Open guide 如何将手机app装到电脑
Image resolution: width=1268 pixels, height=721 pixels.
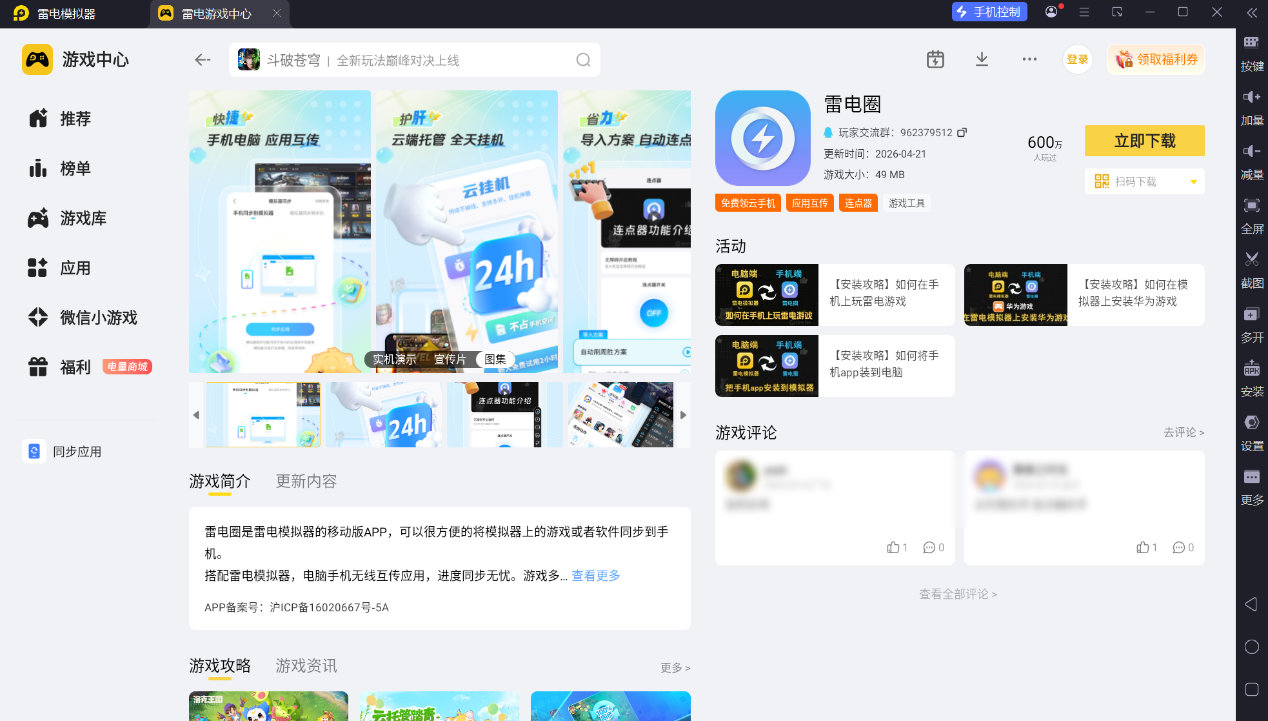[x=835, y=366]
